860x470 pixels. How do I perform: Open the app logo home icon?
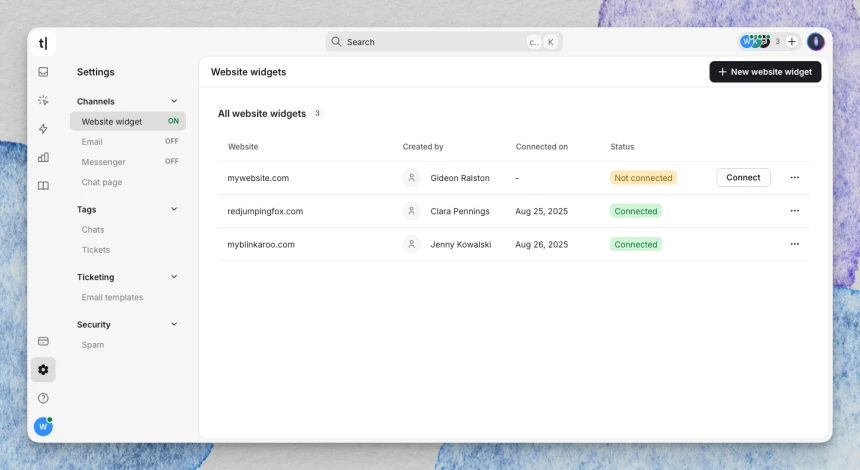[x=43, y=43]
